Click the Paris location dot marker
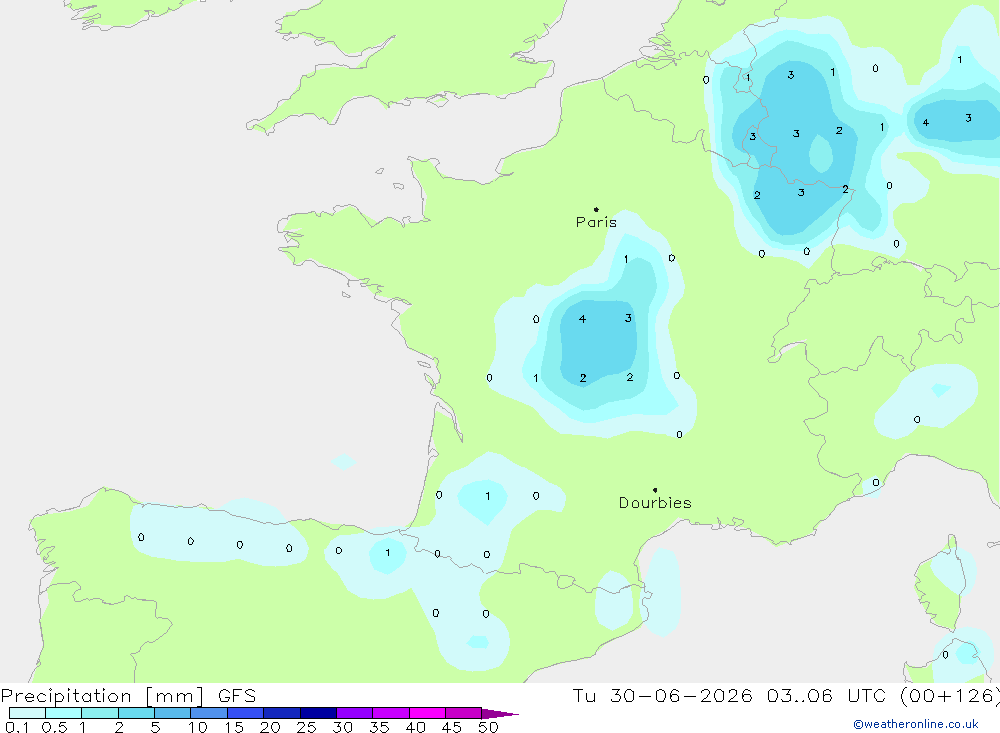1000x733 pixels. click(596, 209)
